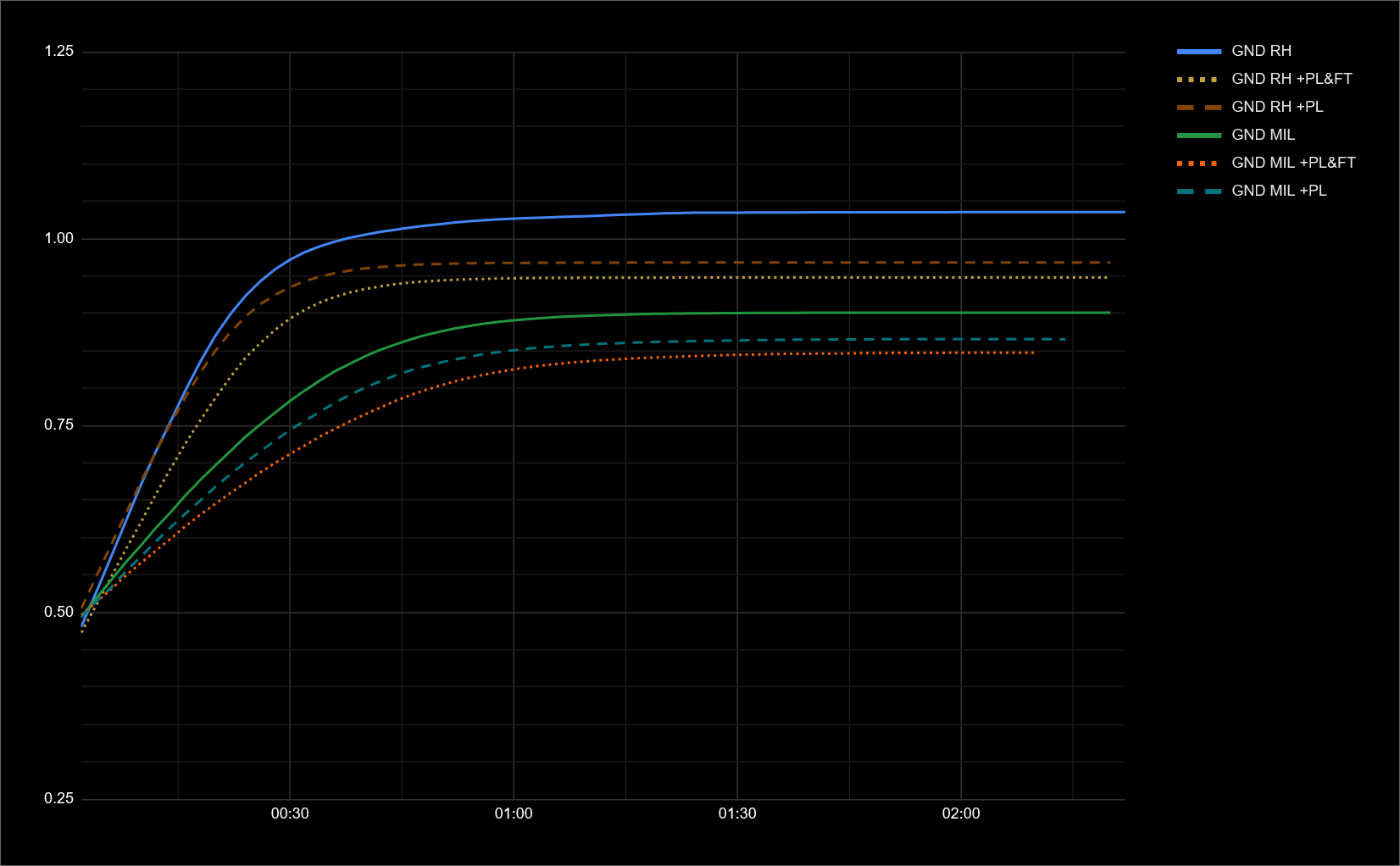Image resolution: width=1400 pixels, height=866 pixels.
Task: Click the GND MIL legend label
Action: [x=1263, y=135]
